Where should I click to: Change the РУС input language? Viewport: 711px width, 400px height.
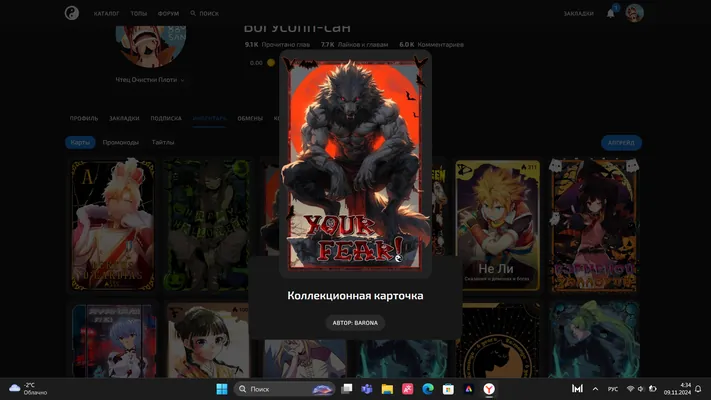click(613, 389)
